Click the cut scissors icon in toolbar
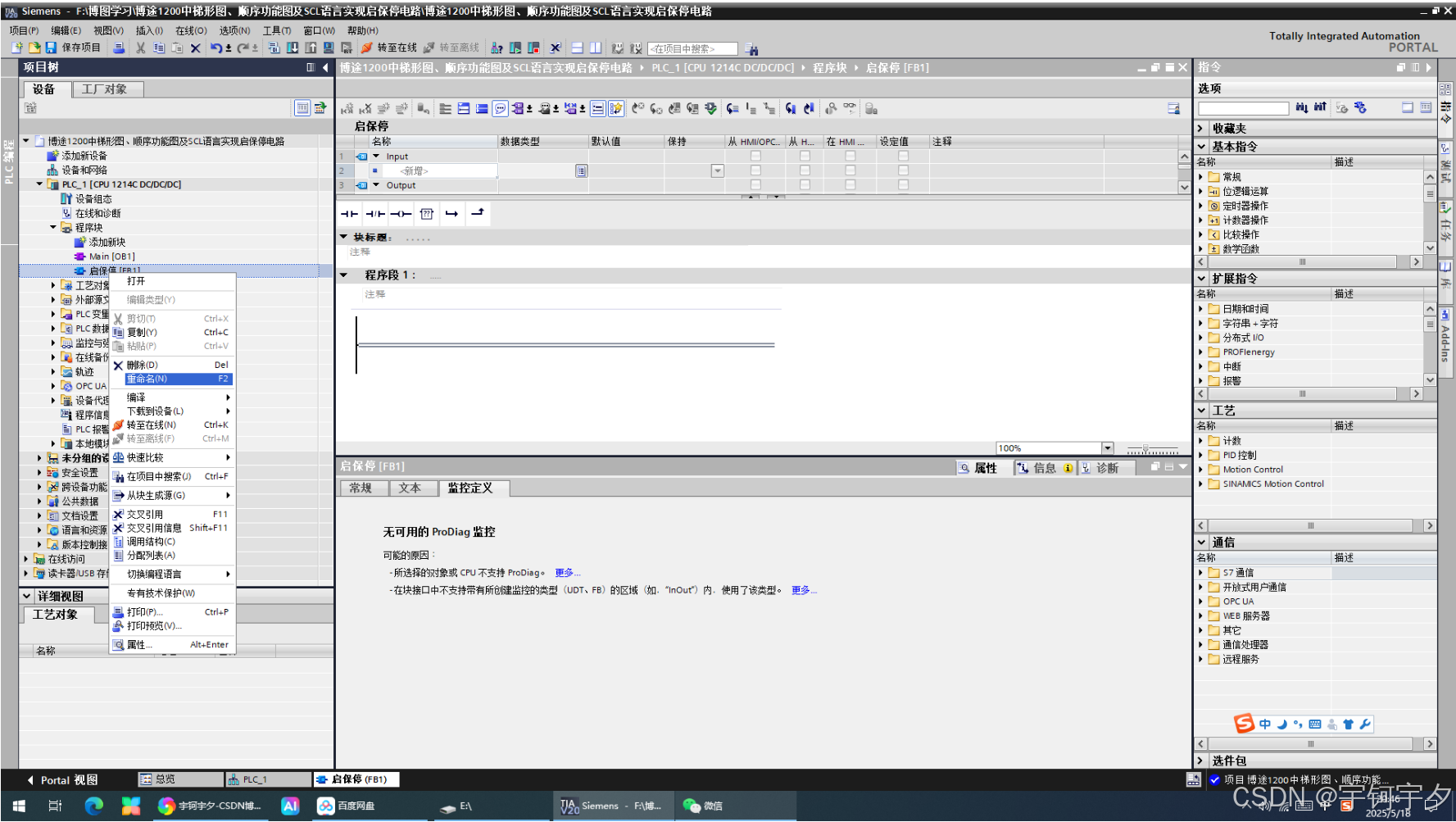This screenshot has width=1456, height=822. pos(140,48)
